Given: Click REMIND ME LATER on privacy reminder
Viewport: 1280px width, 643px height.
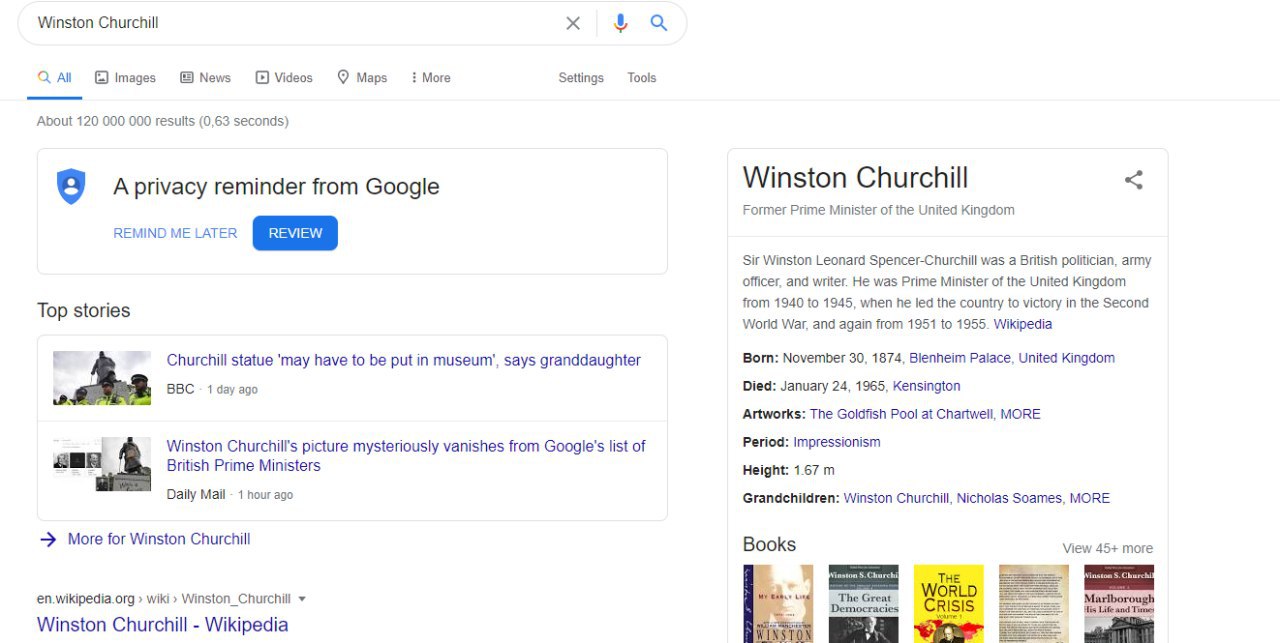Looking at the screenshot, I should (175, 233).
